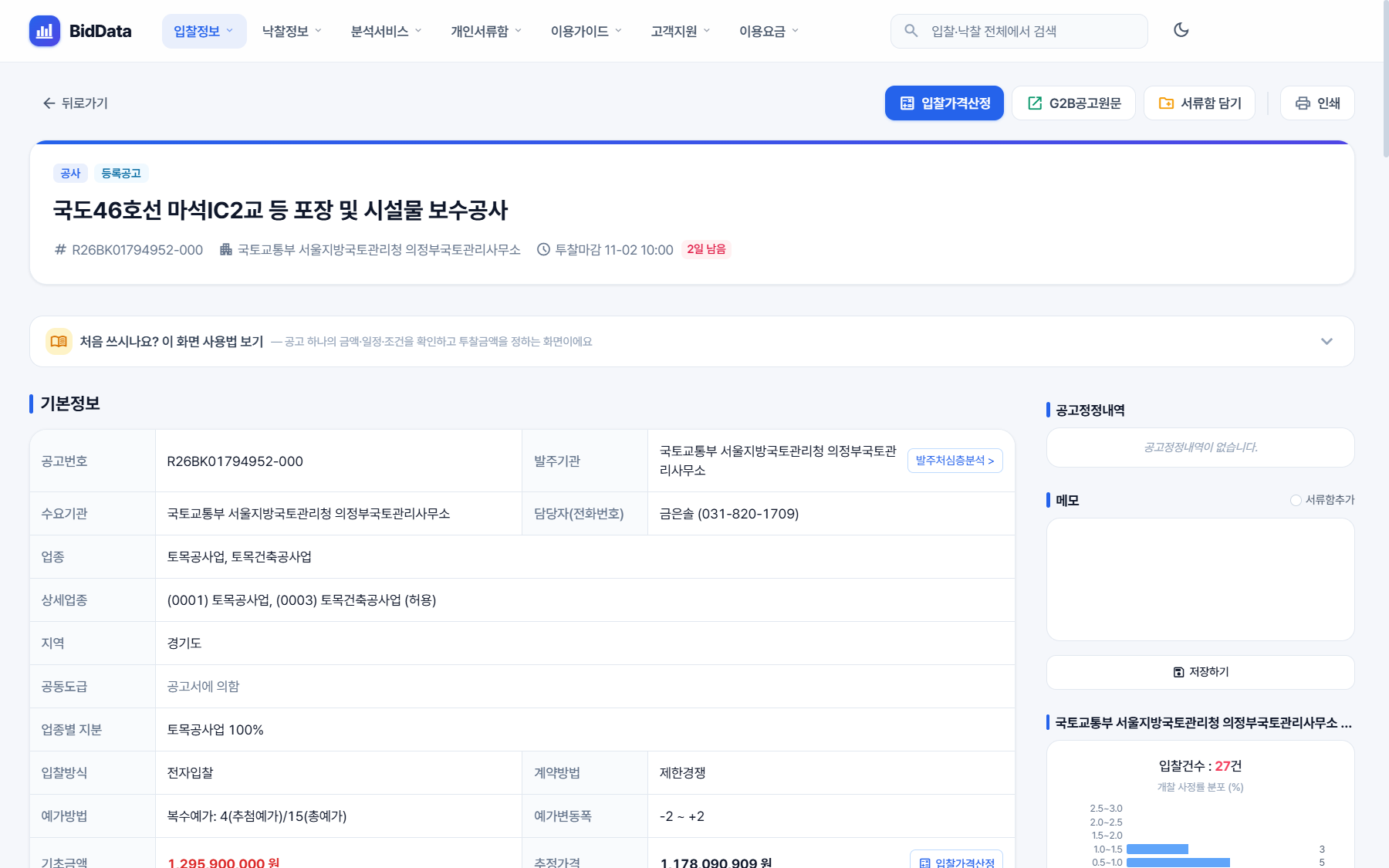Toggle the 서류함추가 radio in the memo header
Screen dimensions: 1389x868
pos(1296,500)
